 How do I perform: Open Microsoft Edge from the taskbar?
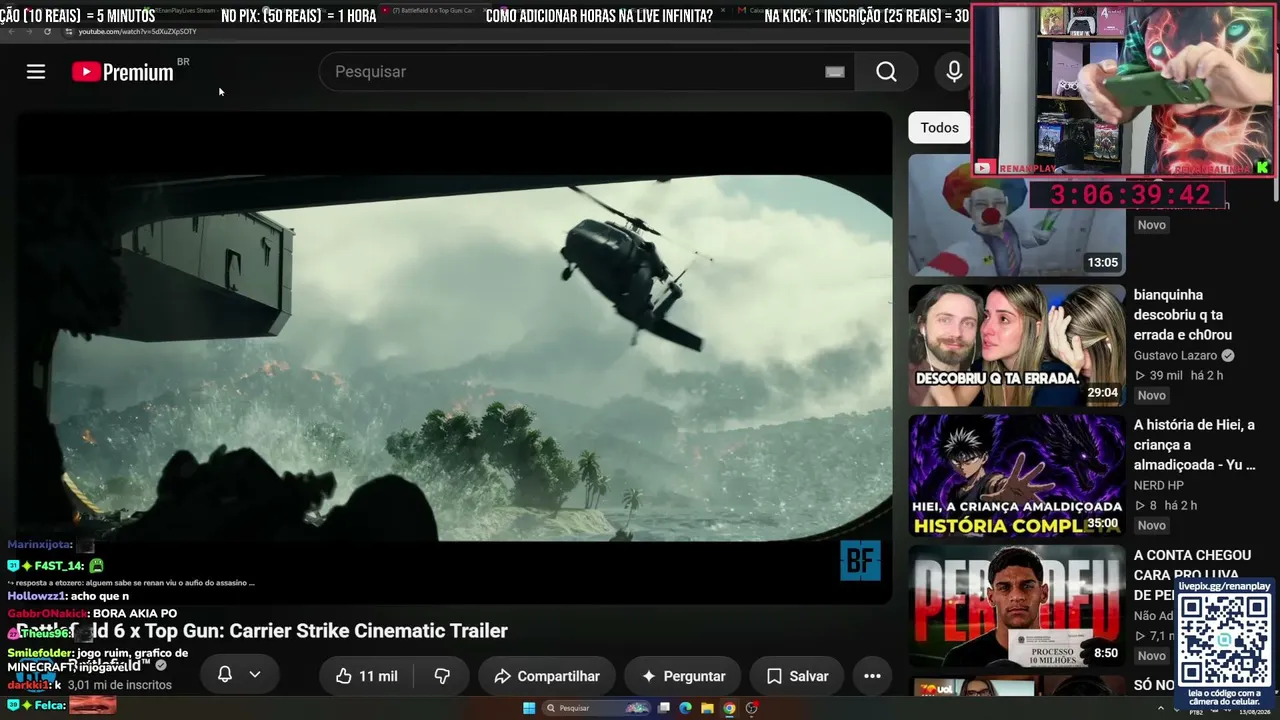pos(685,708)
